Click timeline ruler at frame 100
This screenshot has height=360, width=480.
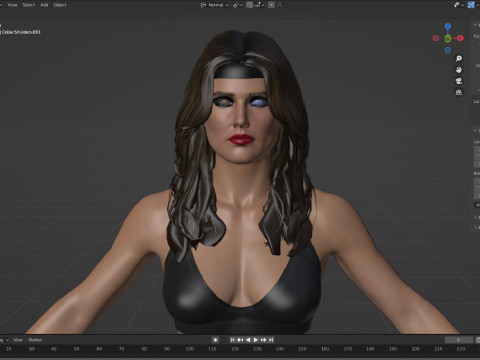189,349
